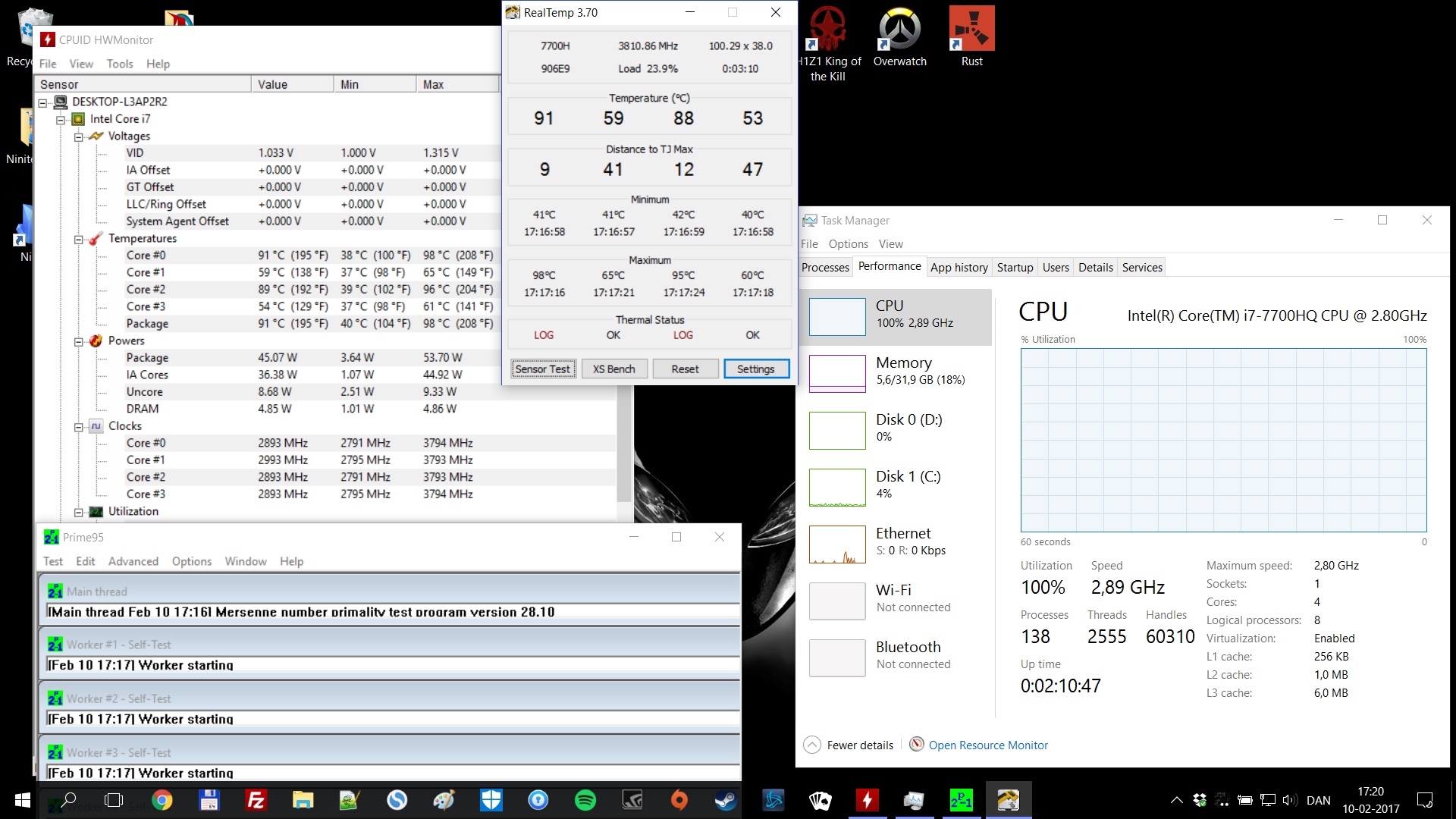Image resolution: width=1456 pixels, height=819 pixels.
Task: Collapse the Voltages tree node
Action: 79,136
